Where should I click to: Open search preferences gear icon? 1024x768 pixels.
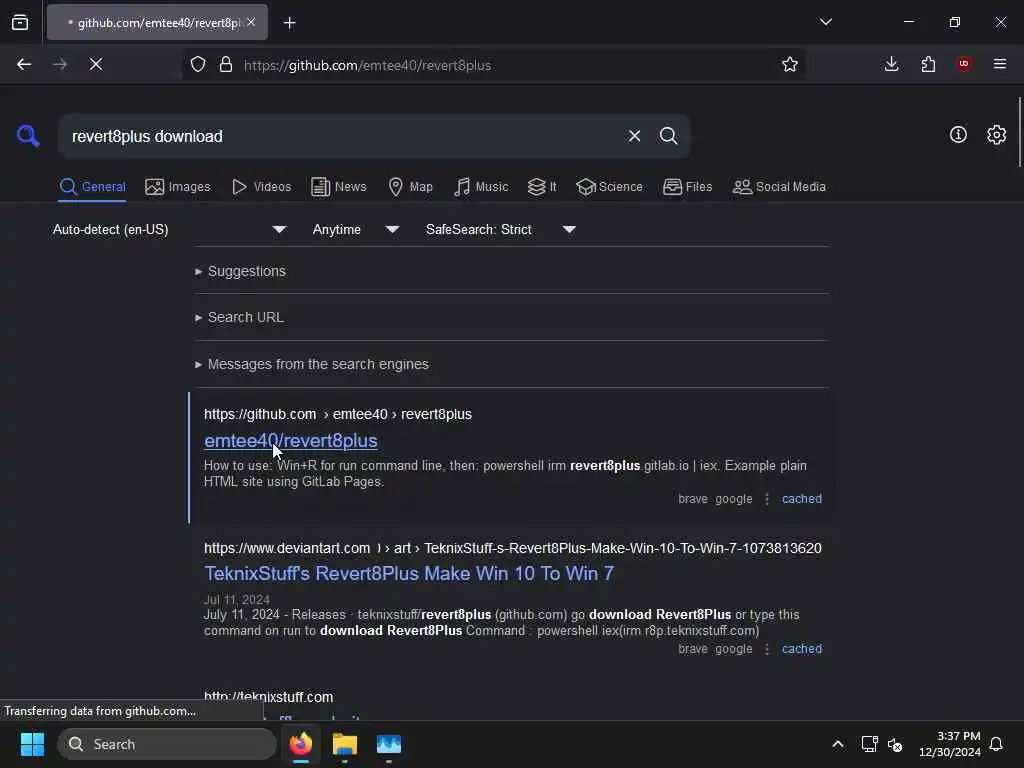point(996,135)
